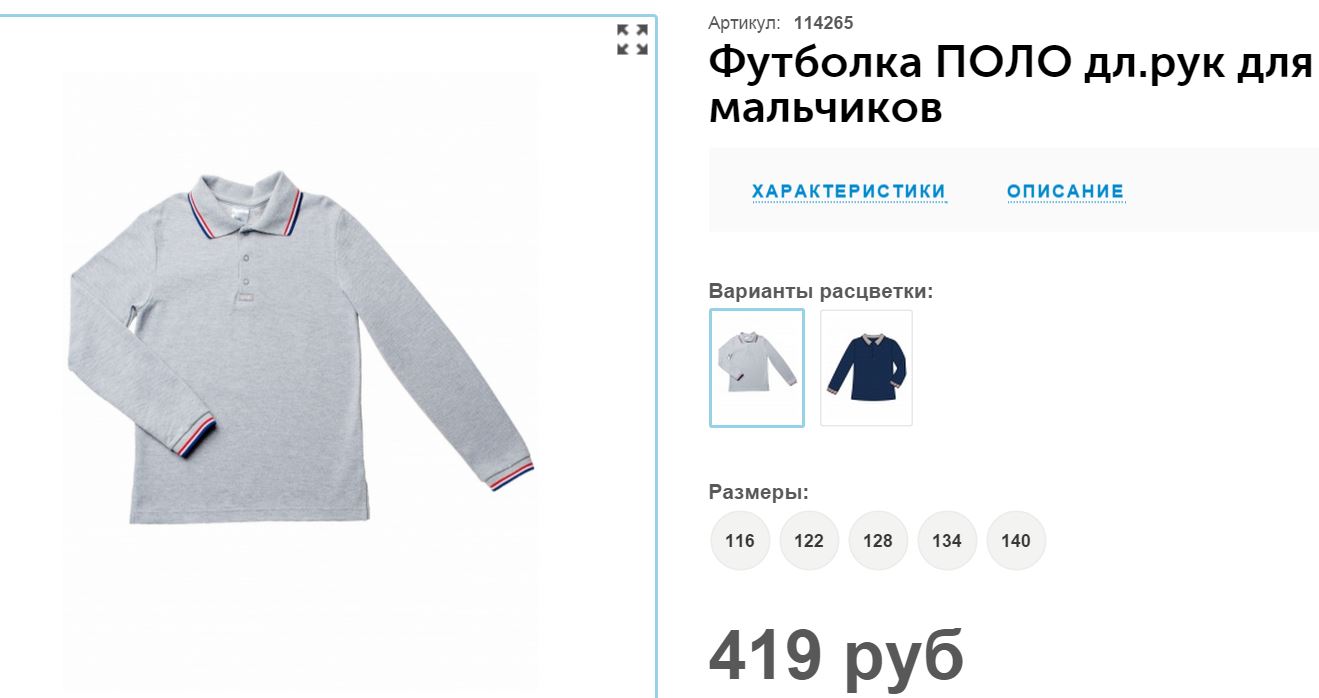Click the 419 руб price
This screenshot has width=1319, height=698.
pos(836,657)
